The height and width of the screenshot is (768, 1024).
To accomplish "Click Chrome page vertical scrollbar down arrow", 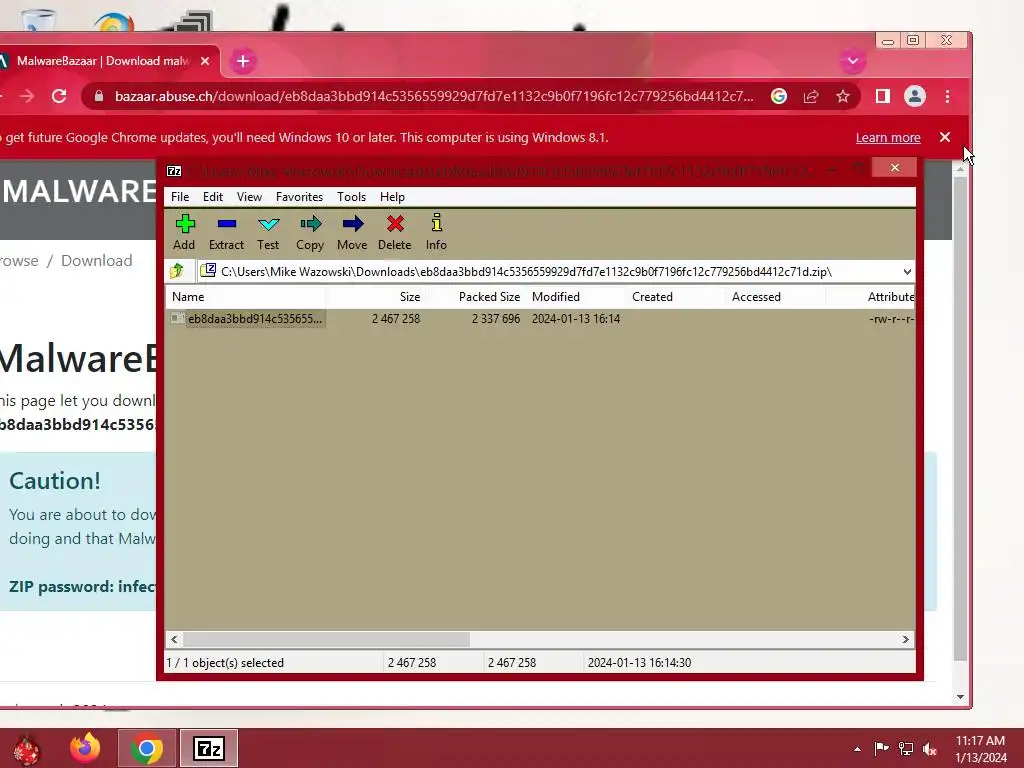I will pos(960,697).
